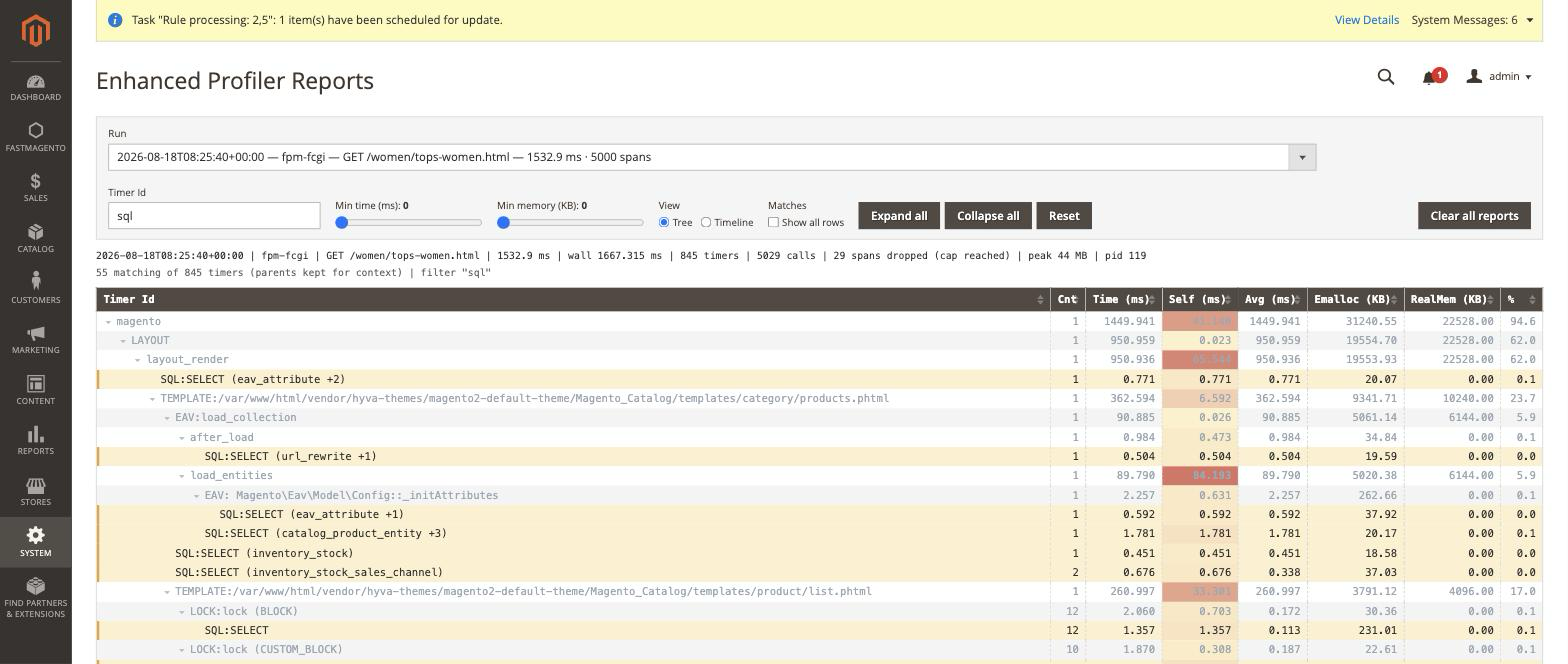
Task: Sort by the RealMem (KB) column header
Action: [x=1452, y=299]
